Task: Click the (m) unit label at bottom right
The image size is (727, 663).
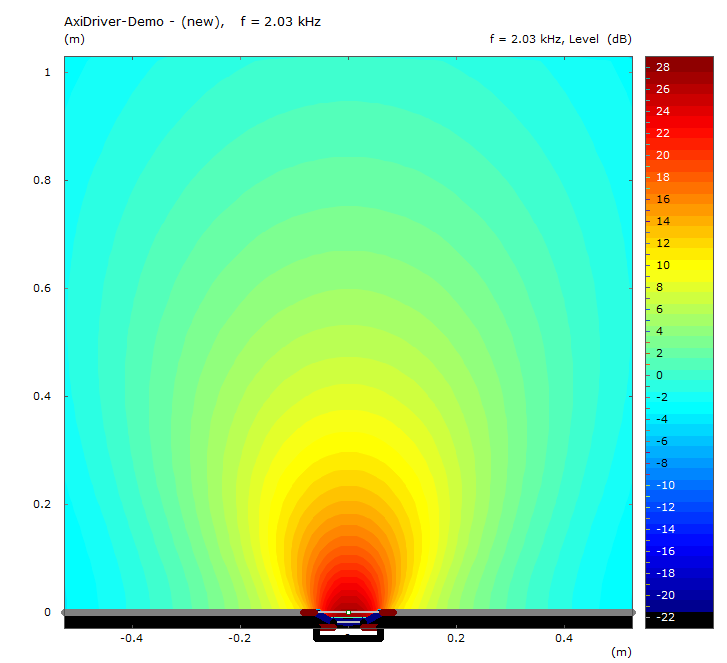Action: [621, 652]
